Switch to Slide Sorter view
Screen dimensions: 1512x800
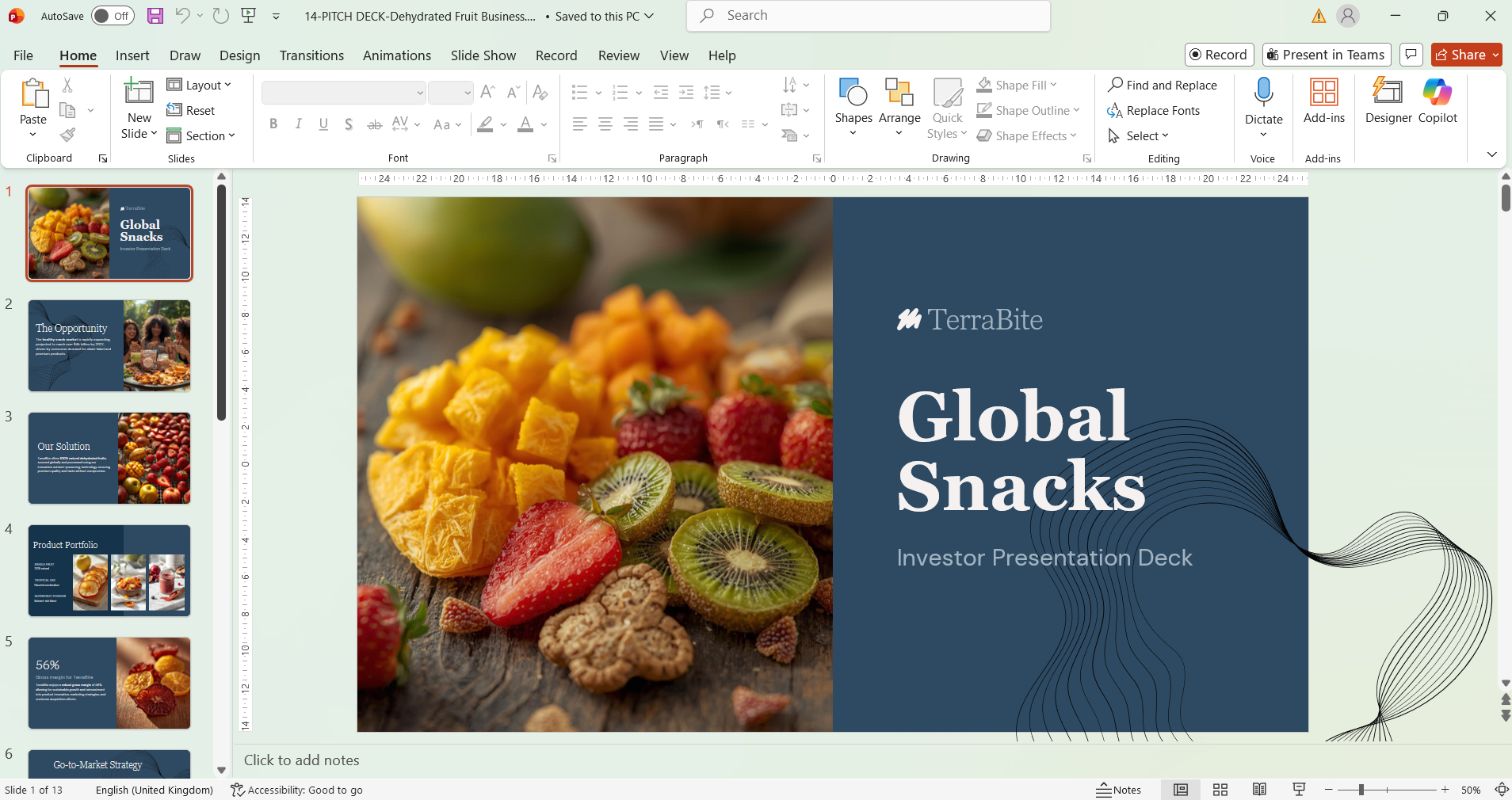(1220, 790)
